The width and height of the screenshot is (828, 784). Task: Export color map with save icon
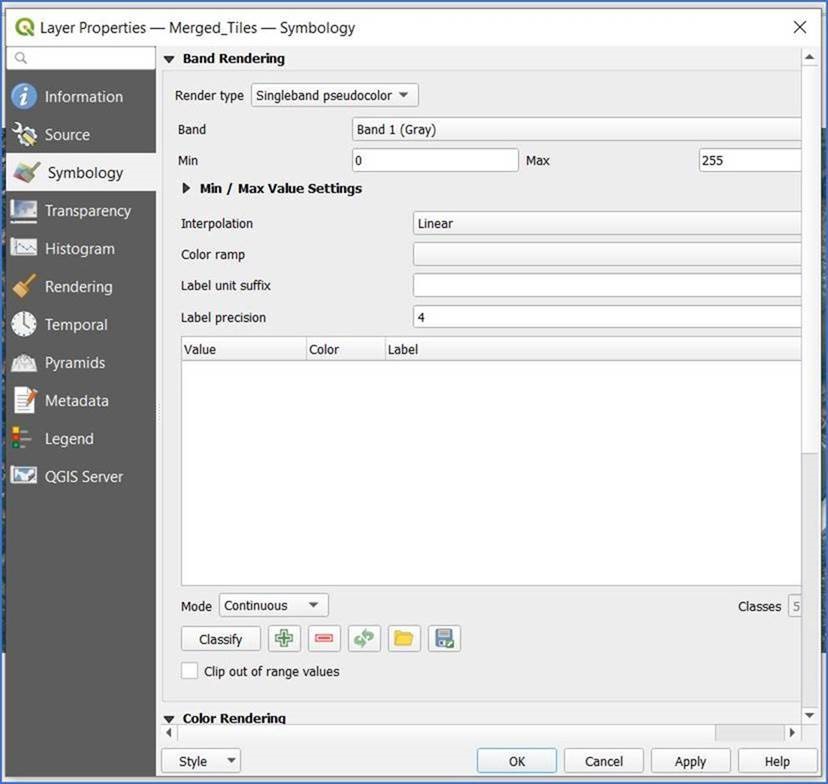point(444,638)
